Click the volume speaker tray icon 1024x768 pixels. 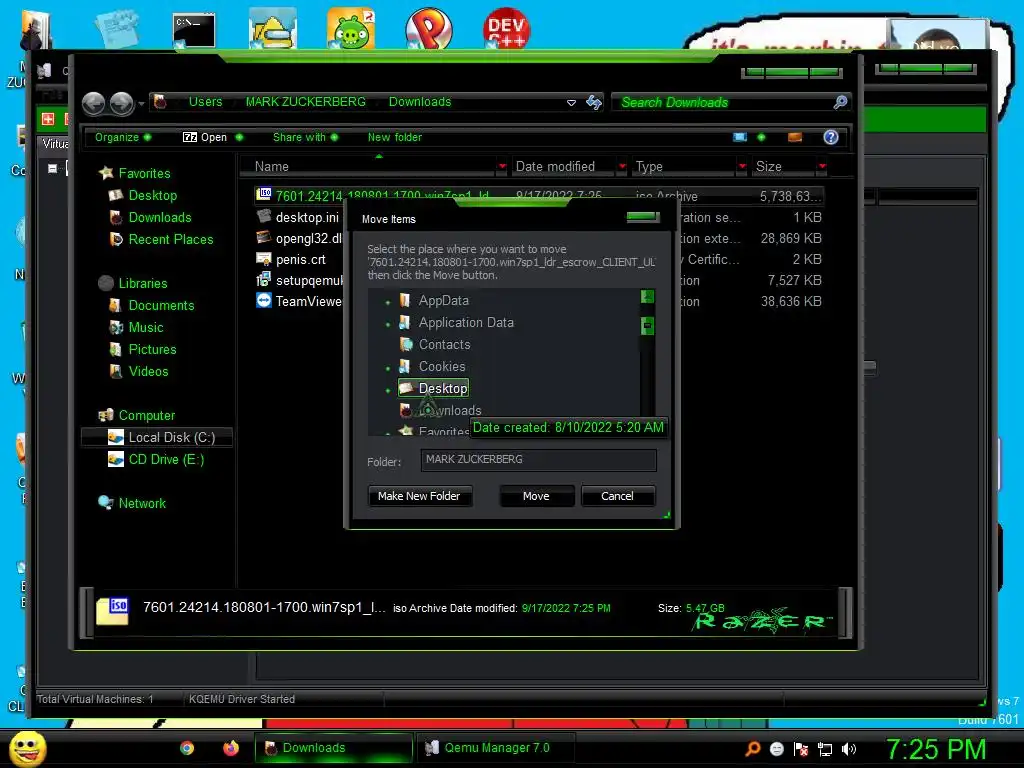(x=849, y=749)
